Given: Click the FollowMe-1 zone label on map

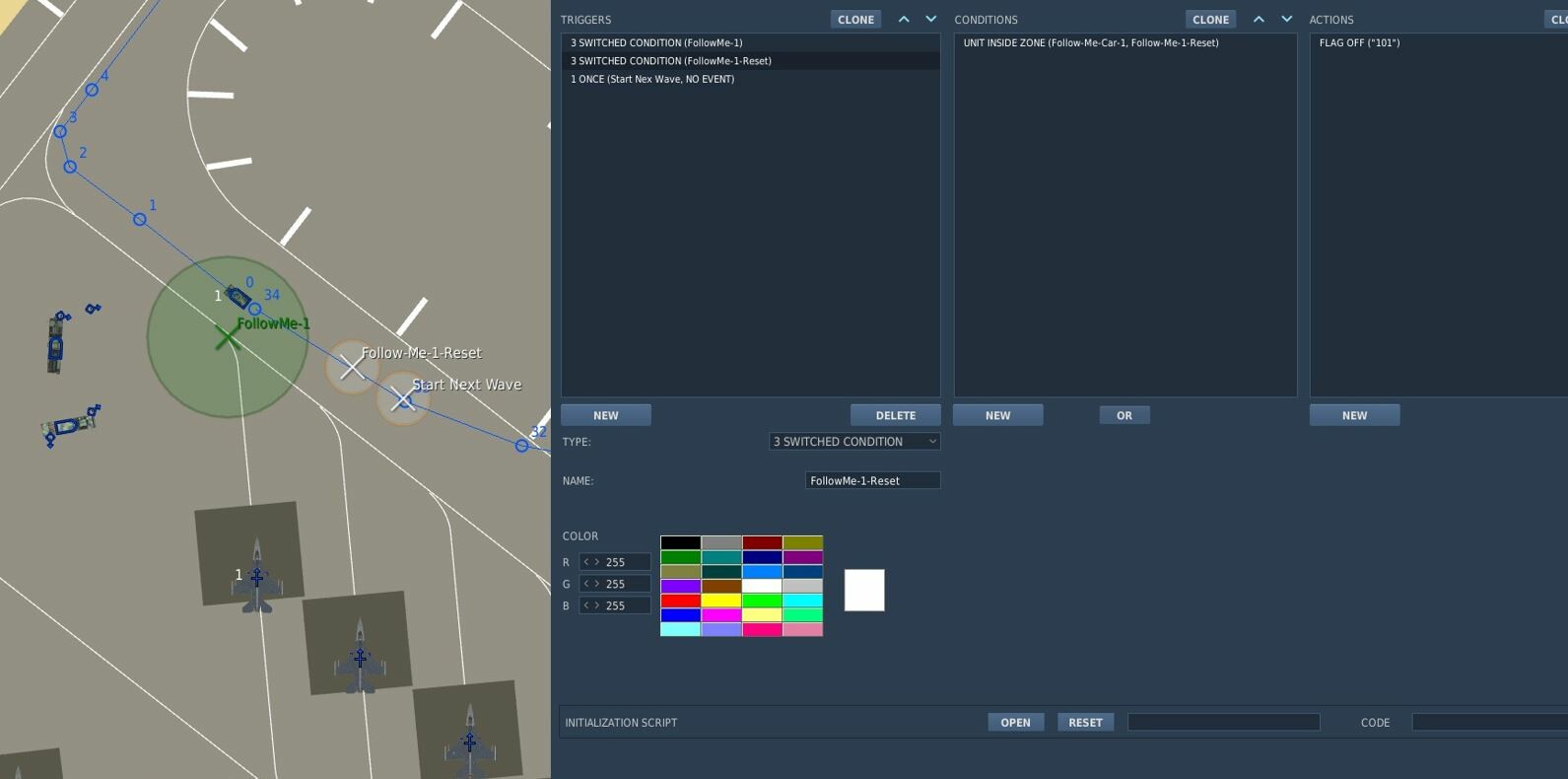Looking at the screenshot, I should [273, 323].
